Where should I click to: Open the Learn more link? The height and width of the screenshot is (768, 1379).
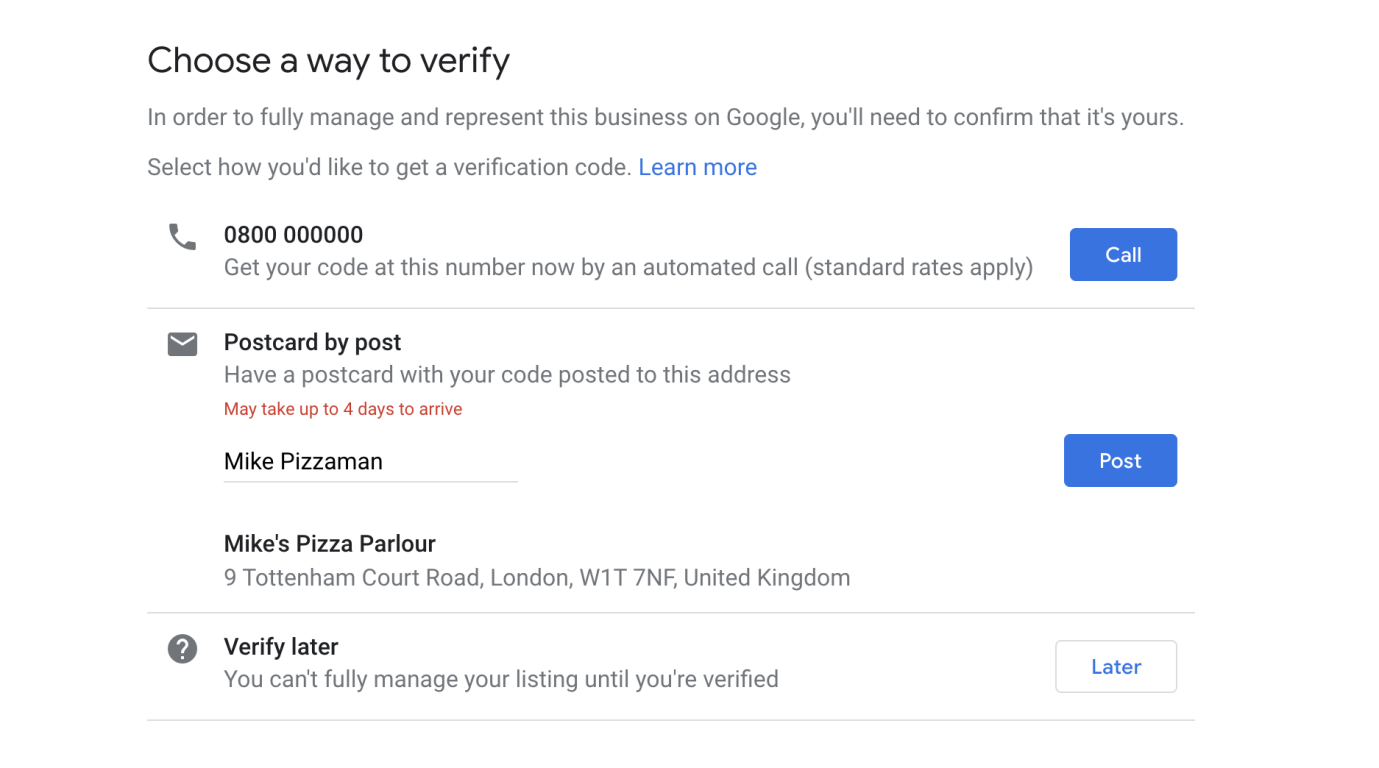697,167
